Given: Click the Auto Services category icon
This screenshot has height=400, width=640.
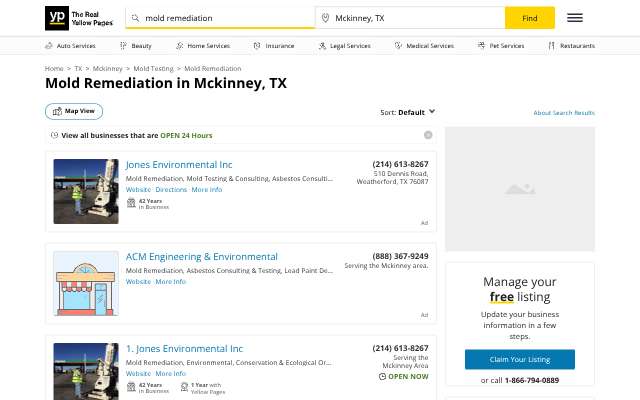Looking at the screenshot, I should (49, 46).
